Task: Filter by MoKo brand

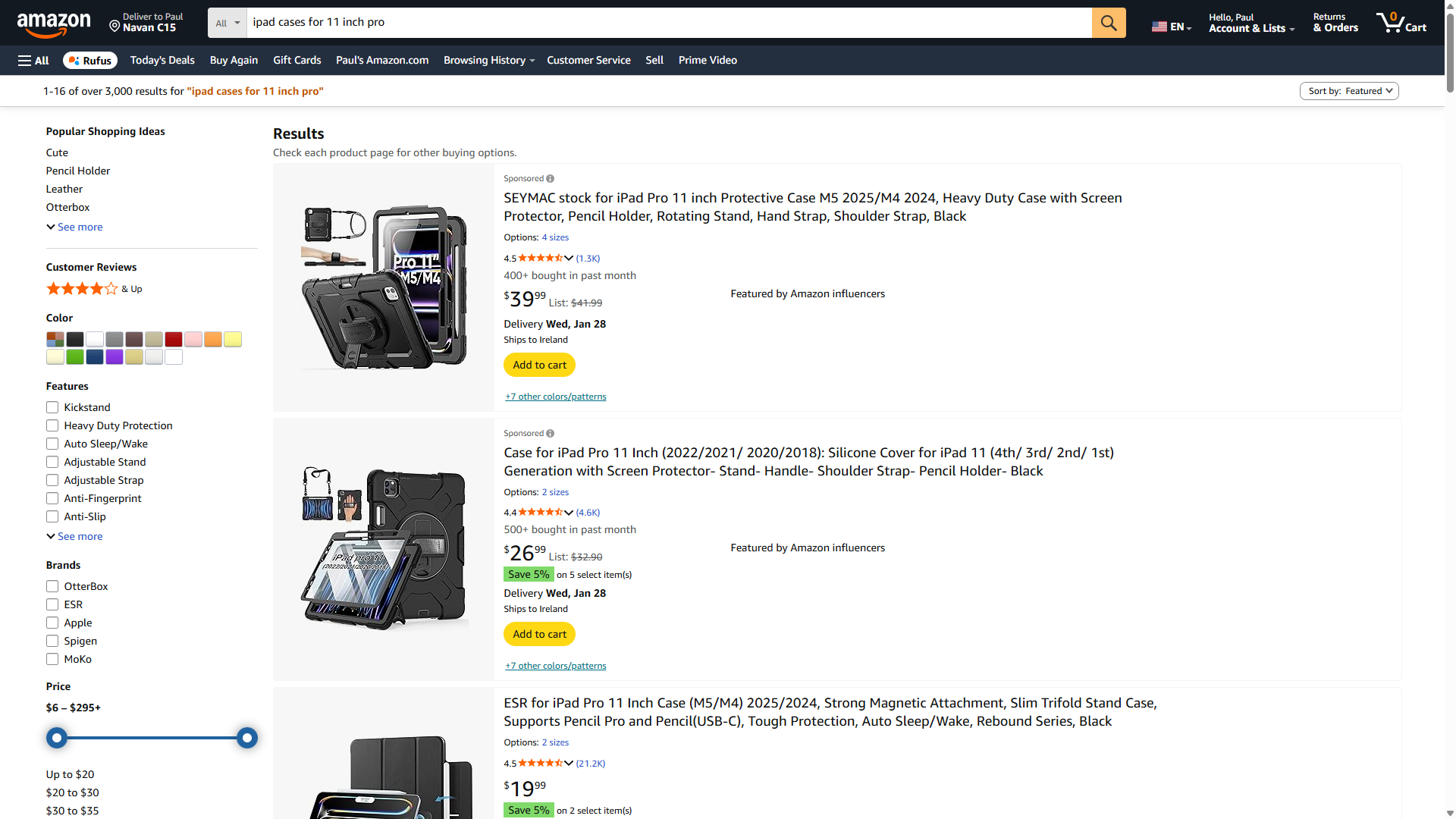Action: point(52,660)
